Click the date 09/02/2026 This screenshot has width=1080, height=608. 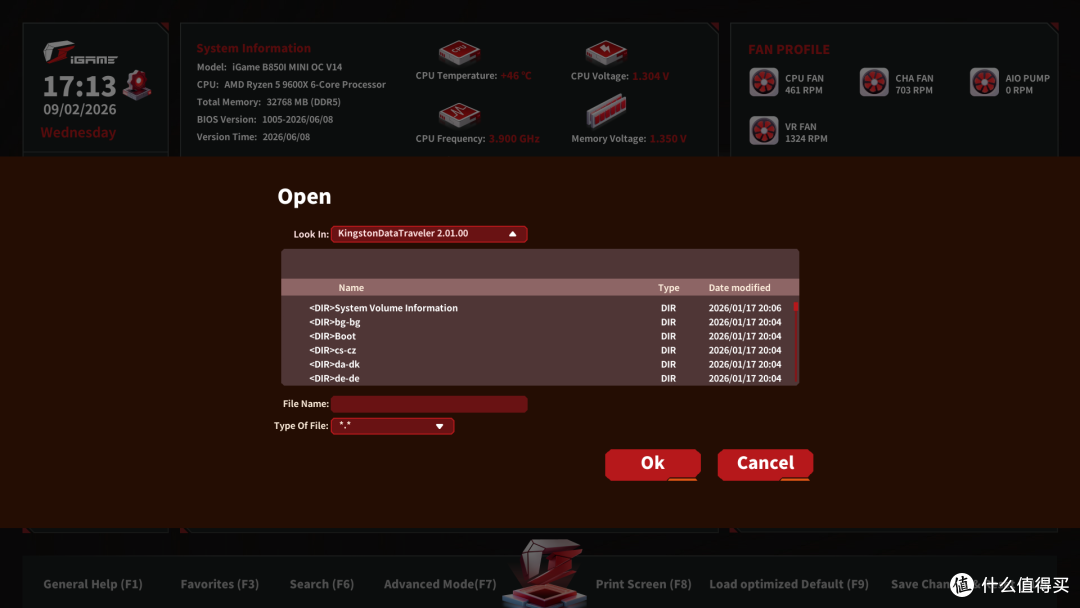pyautogui.click(x=79, y=109)
